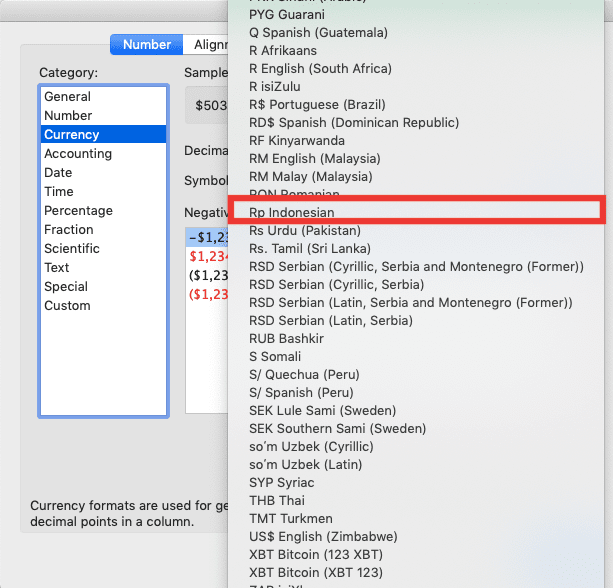Choose Rs. Tamil (Sri Lanka)

416,248
